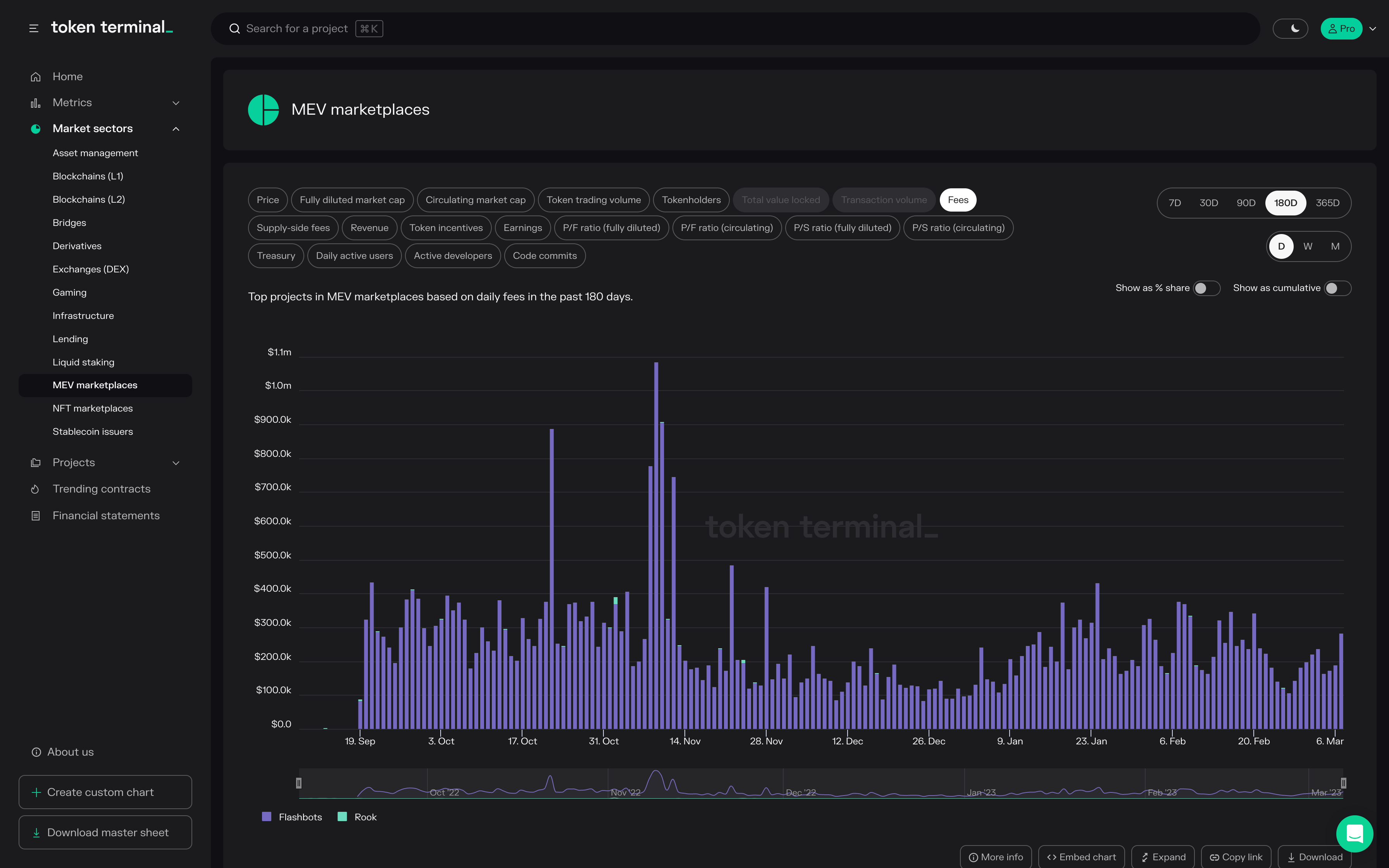Click the Flashbots purple legend swatch

point(266,817)
